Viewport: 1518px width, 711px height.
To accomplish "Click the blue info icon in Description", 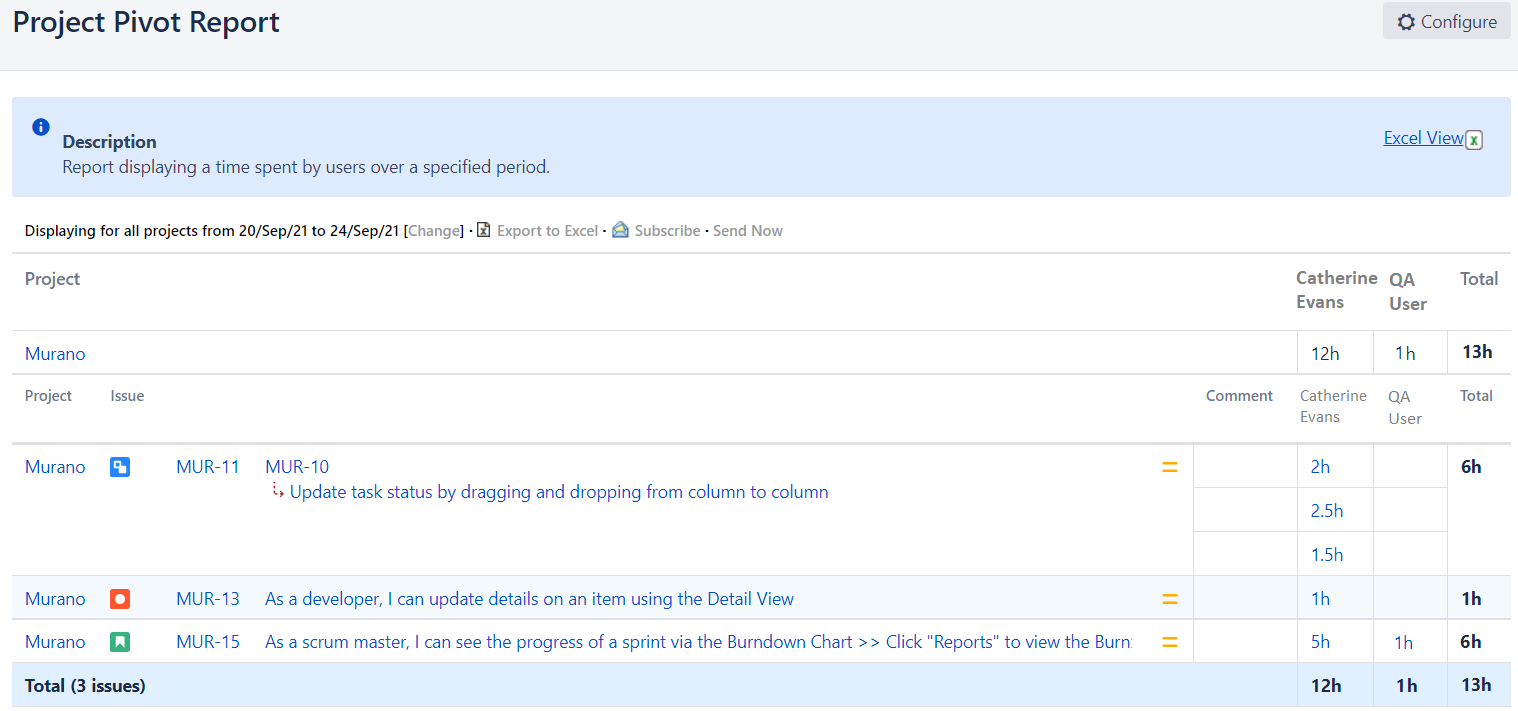I will coord(41,127).
